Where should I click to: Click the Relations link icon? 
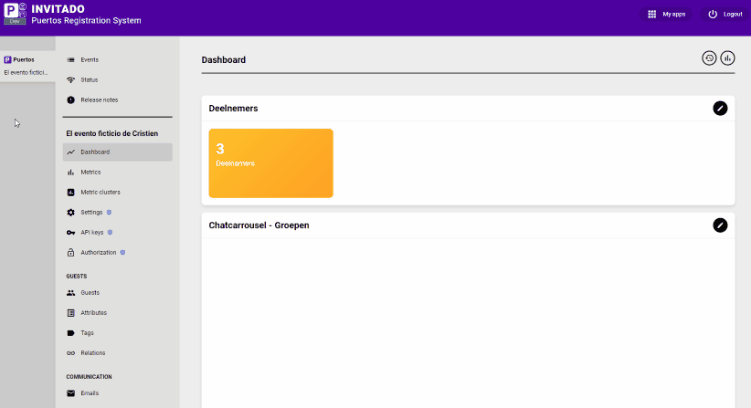coord(71,353)
